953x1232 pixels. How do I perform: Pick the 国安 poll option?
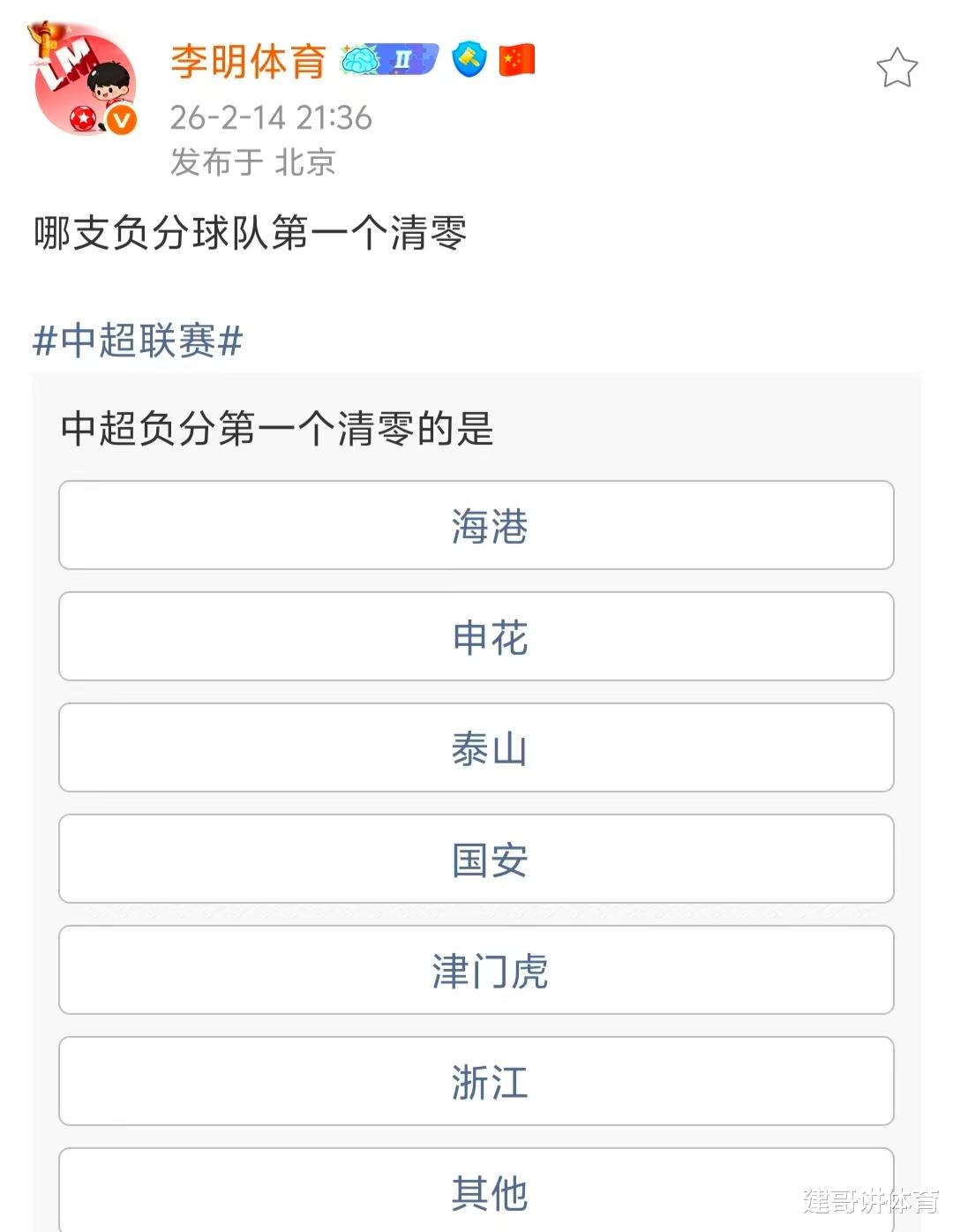(x=476, y=859)
